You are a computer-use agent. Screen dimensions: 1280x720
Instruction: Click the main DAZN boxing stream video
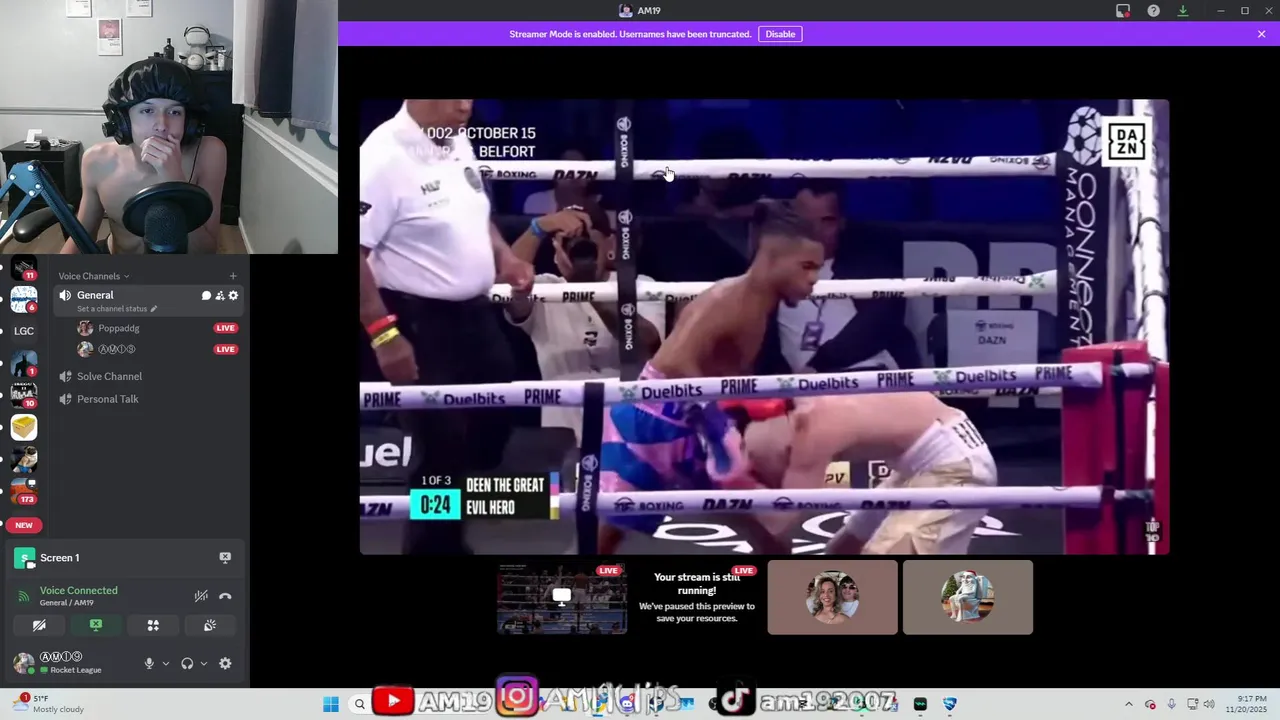[764, 326]
